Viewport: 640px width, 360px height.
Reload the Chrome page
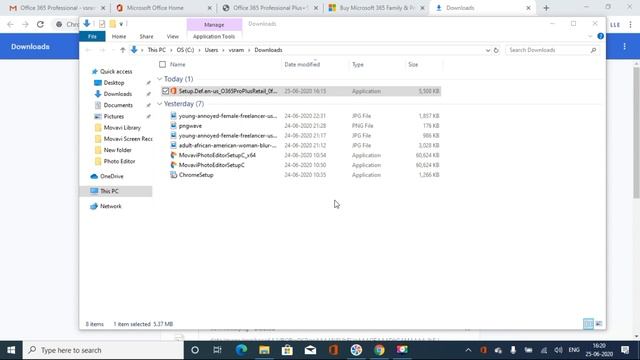tap(40, 24)
